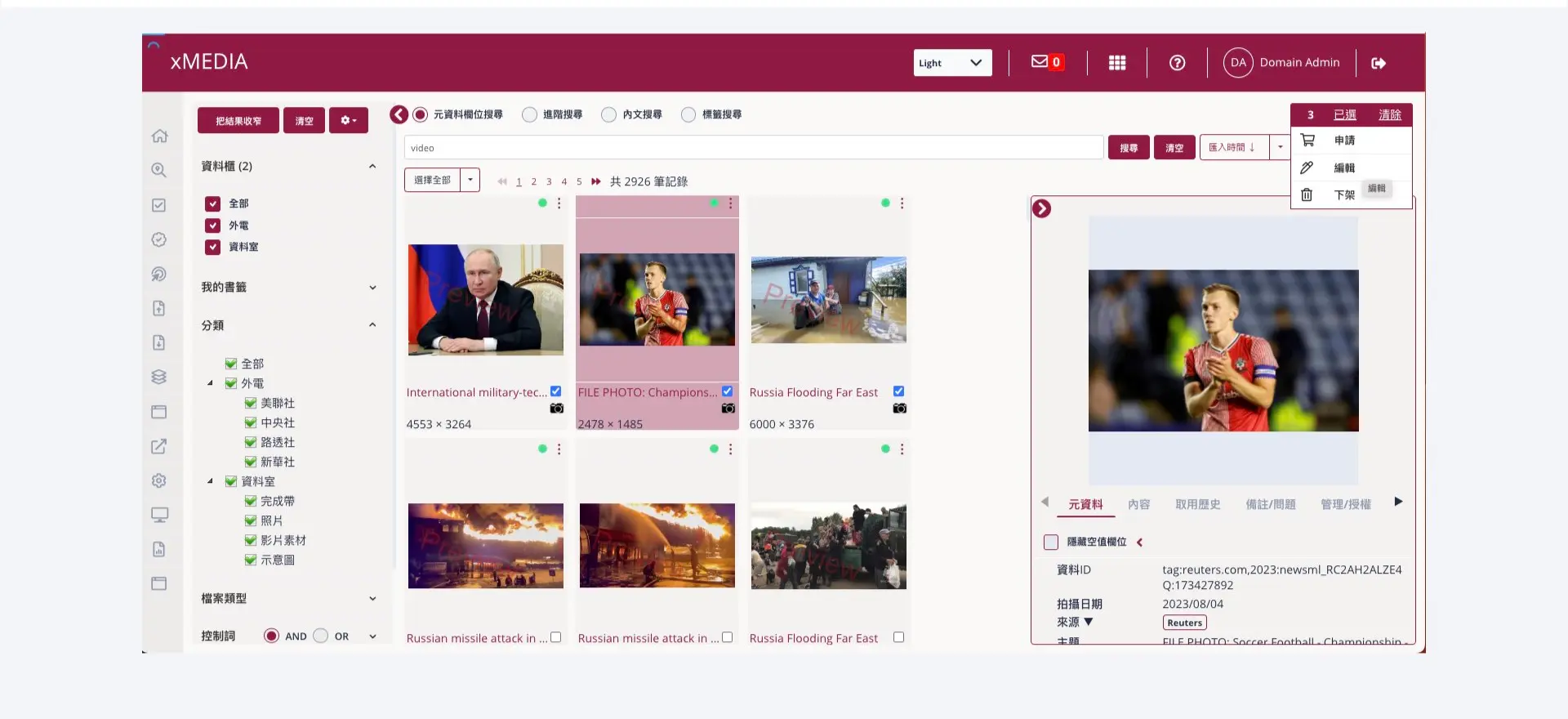The image size is (1568, 719).
Task: Click the search field containing video
Action: click(753, 148)
